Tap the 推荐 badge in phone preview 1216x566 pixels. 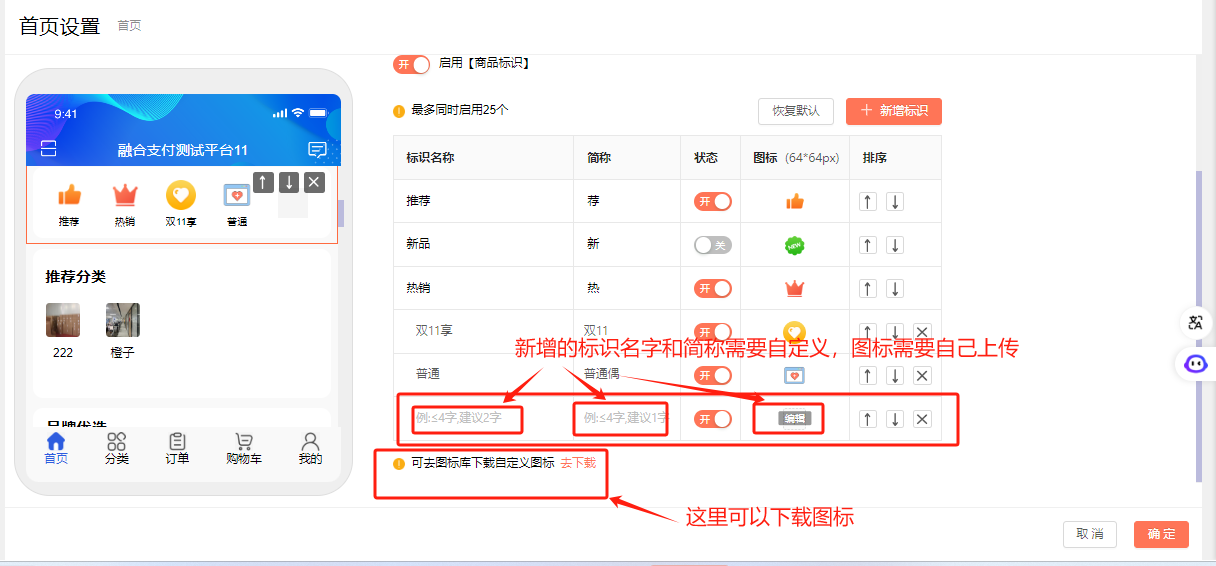pyautogui.click(x=69, y=205)
